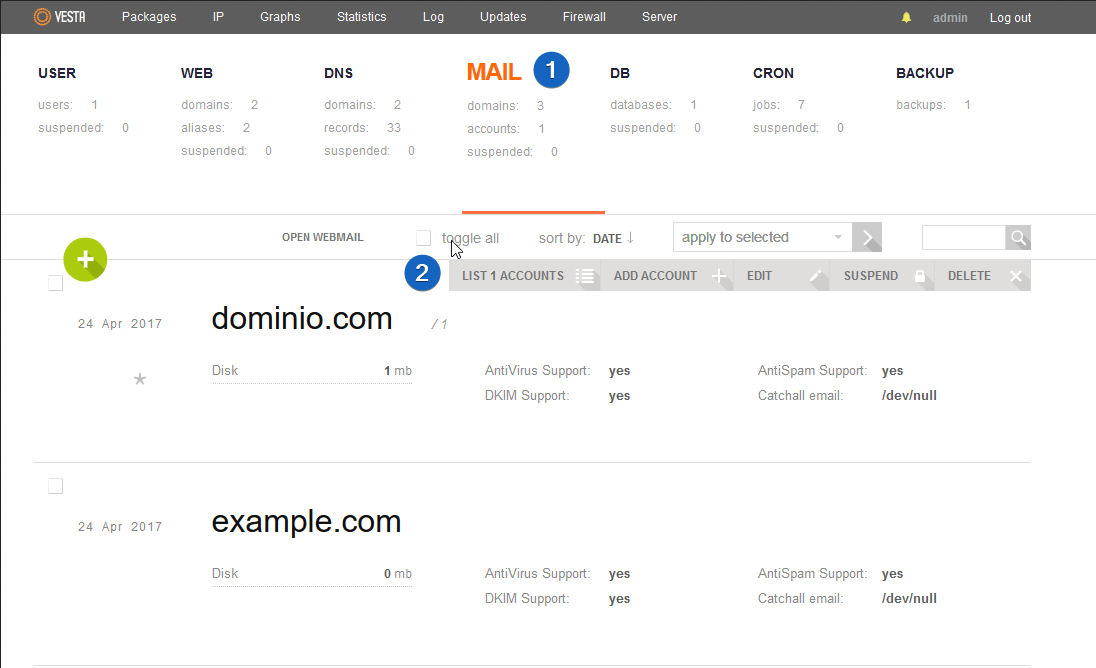Click the arrow to apply bulk action

pyautogui.click(x=867, y=238)
